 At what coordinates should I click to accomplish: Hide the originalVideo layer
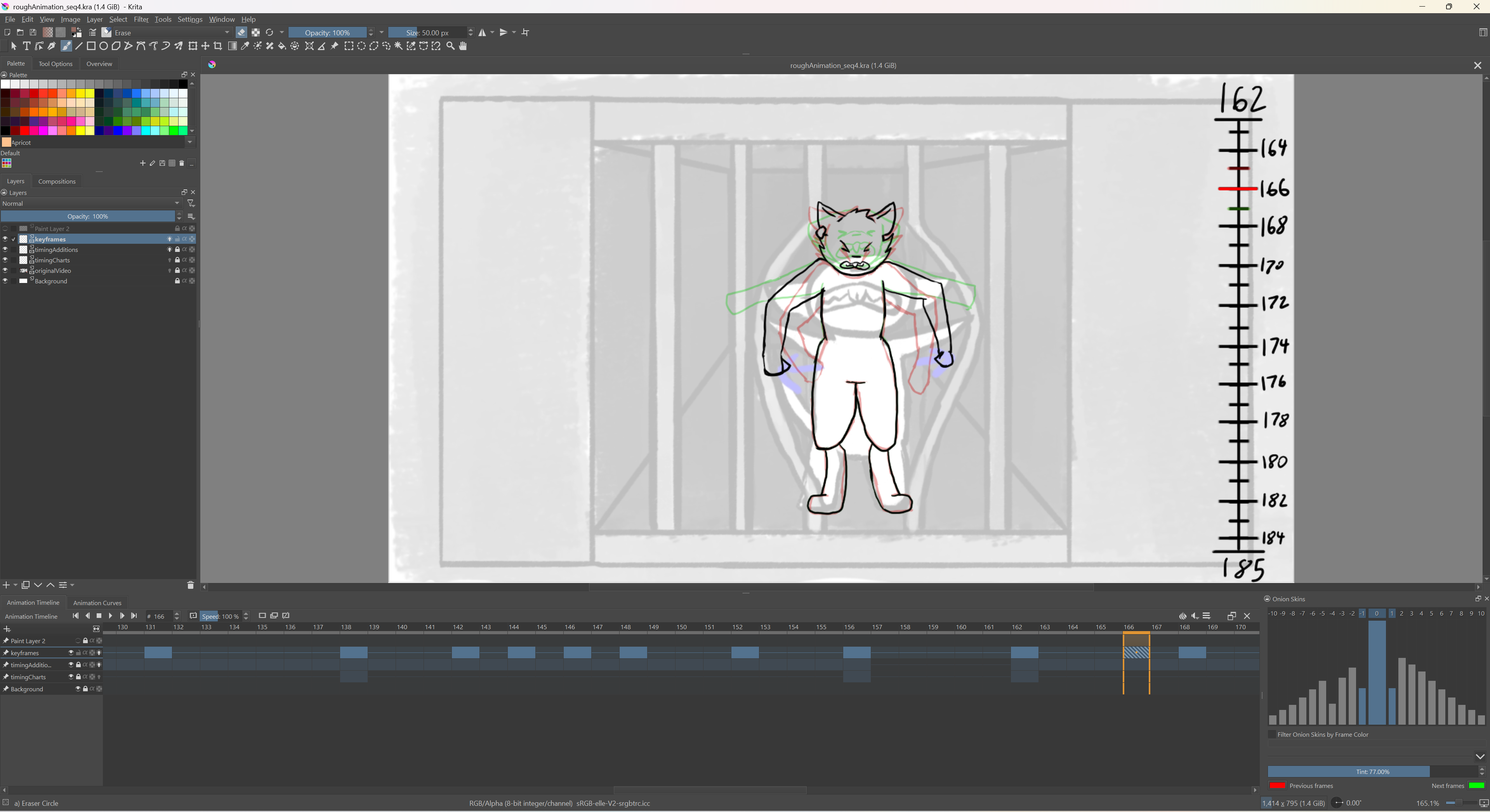(5, 271)
